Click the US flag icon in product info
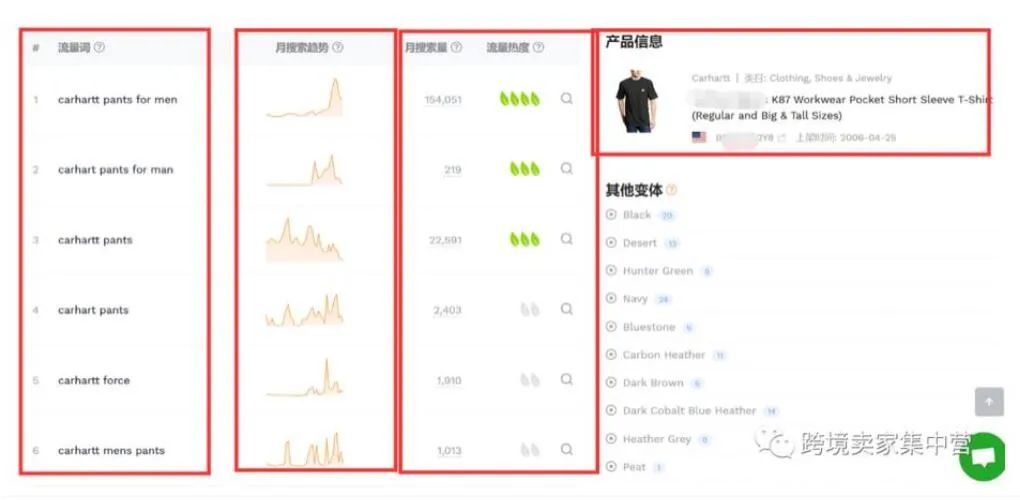1020x500 pixels. click(699, 137)
